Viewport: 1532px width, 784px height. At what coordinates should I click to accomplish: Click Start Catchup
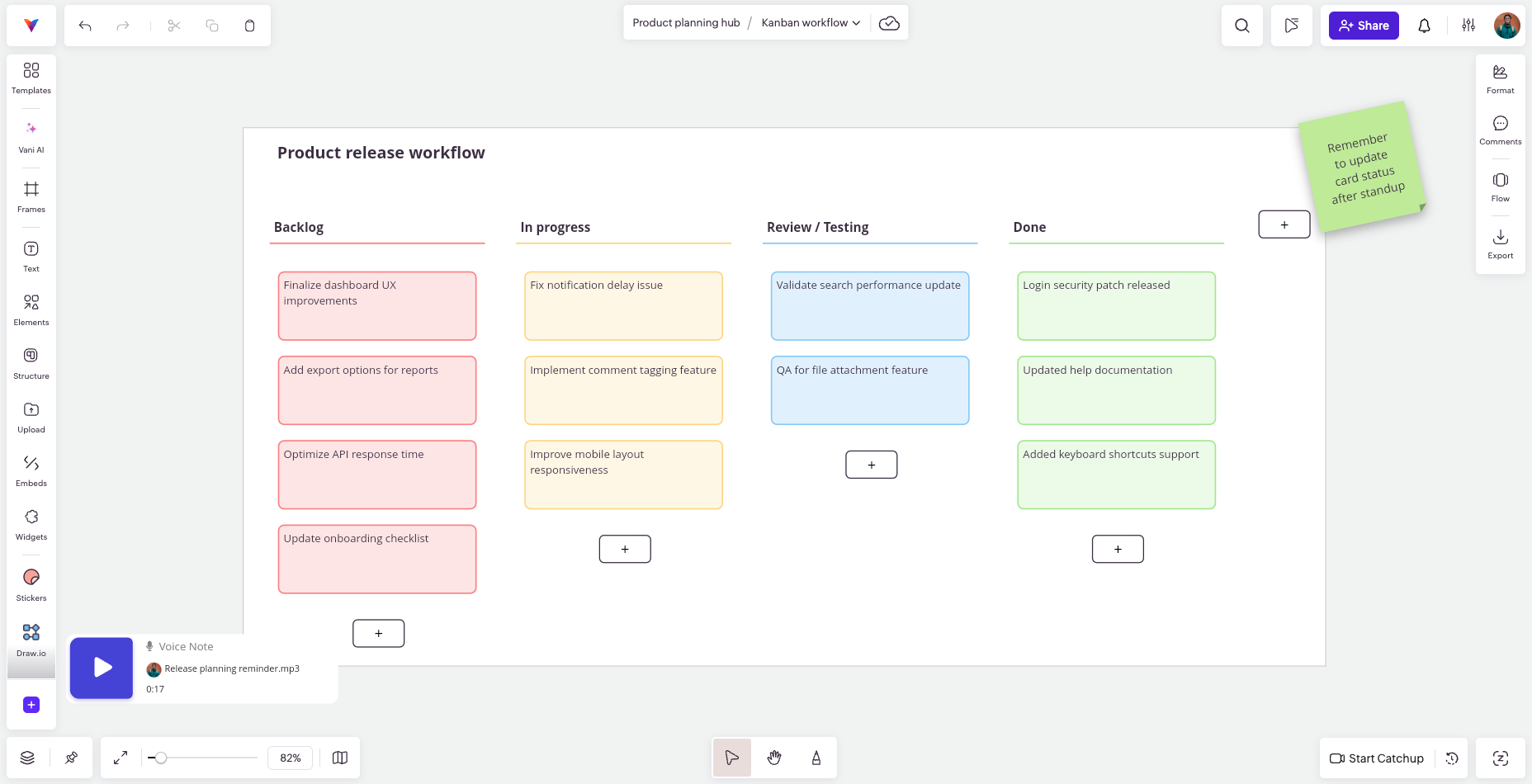pyautogui.click(x=1376, y=758)
